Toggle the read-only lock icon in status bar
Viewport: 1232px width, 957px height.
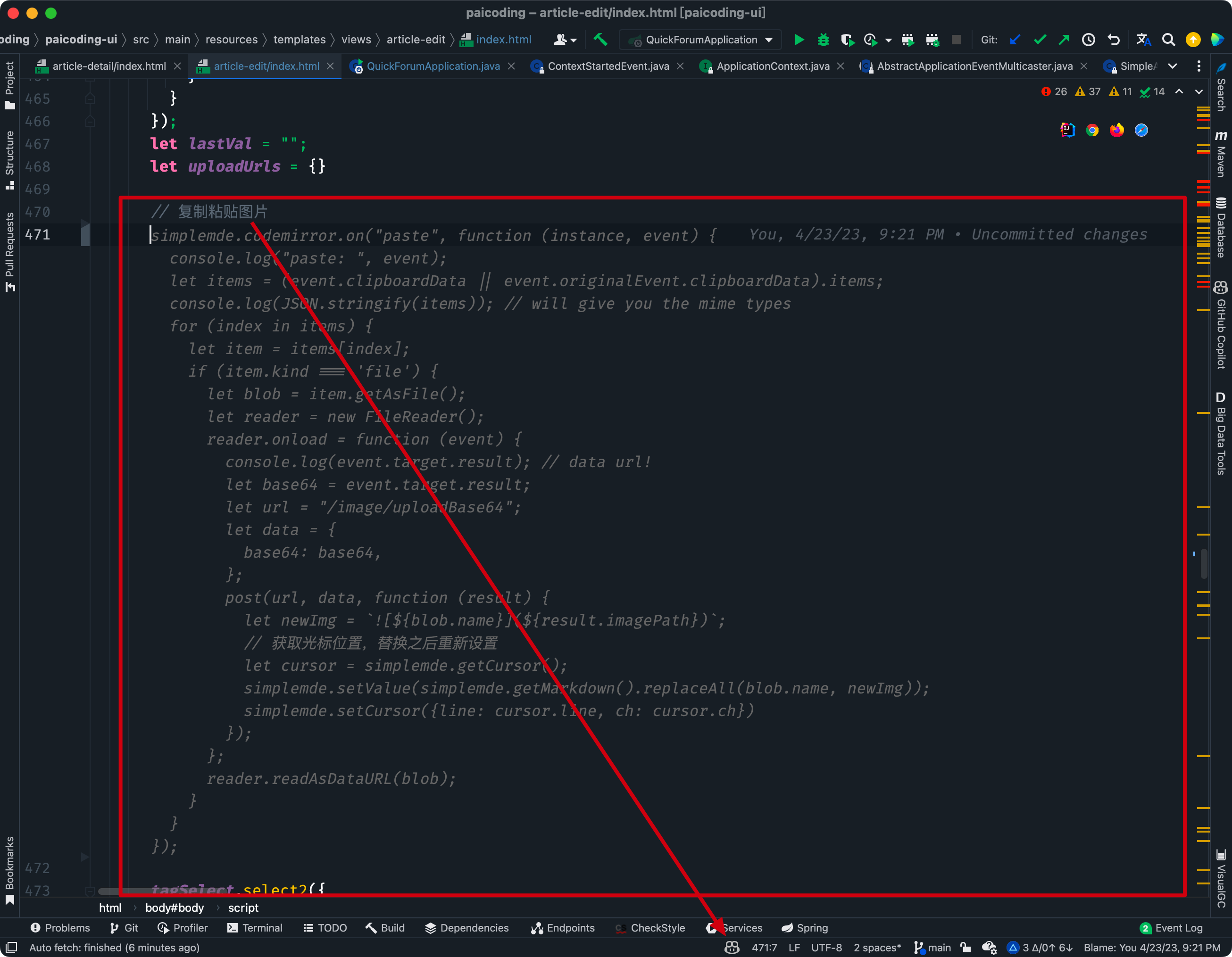966,948
